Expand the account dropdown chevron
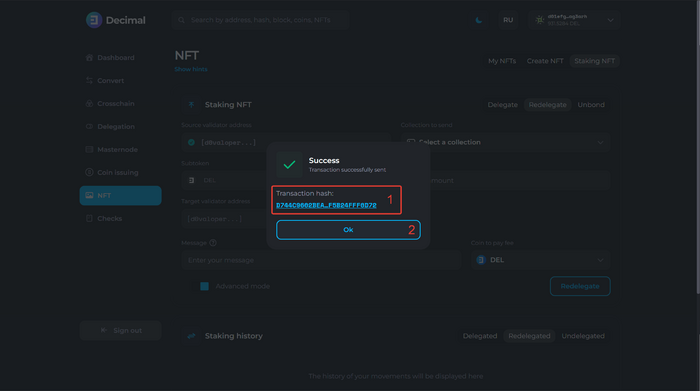This screenshot has height=391, width=700. click(610, 20)
